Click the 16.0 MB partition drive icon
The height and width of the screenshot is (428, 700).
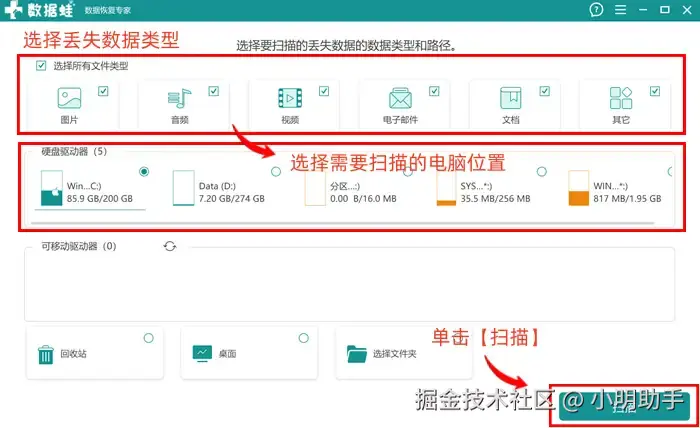(x=315, y=190)
